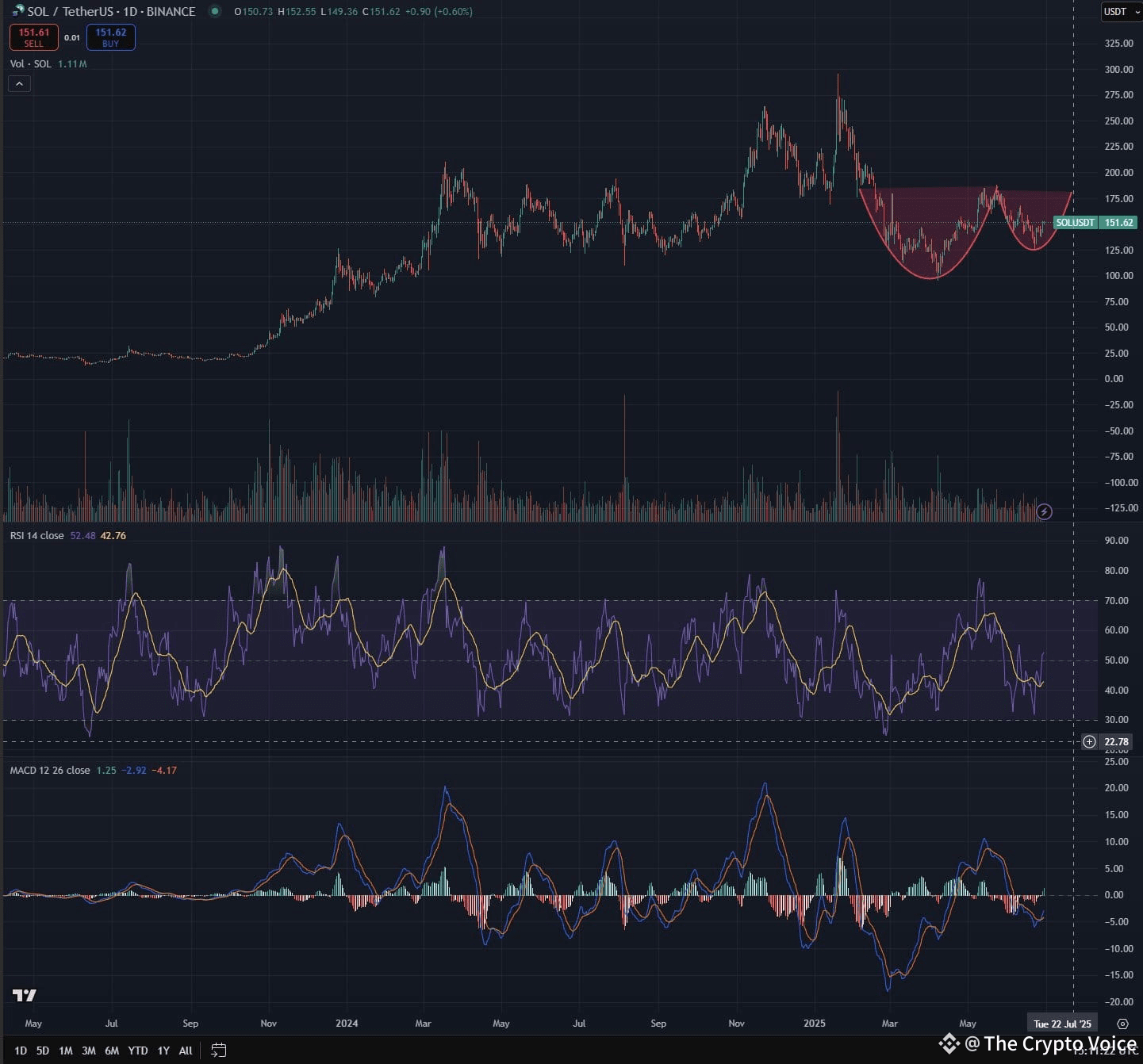Click the 70.00 RSI axis label
The image size is (1143, 1064).
pyautogui.click(x=1116, y=601)
